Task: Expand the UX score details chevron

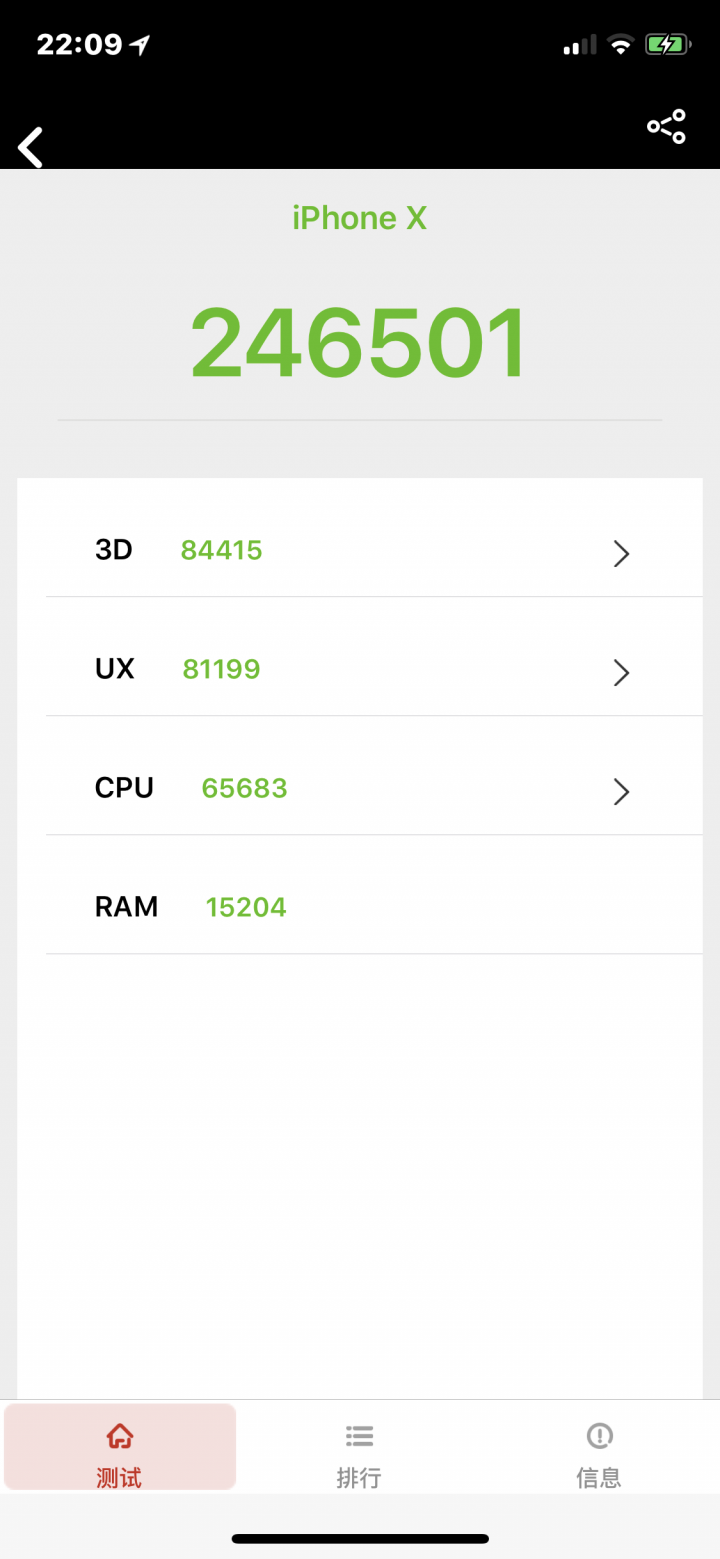Action: click(621, 673)
